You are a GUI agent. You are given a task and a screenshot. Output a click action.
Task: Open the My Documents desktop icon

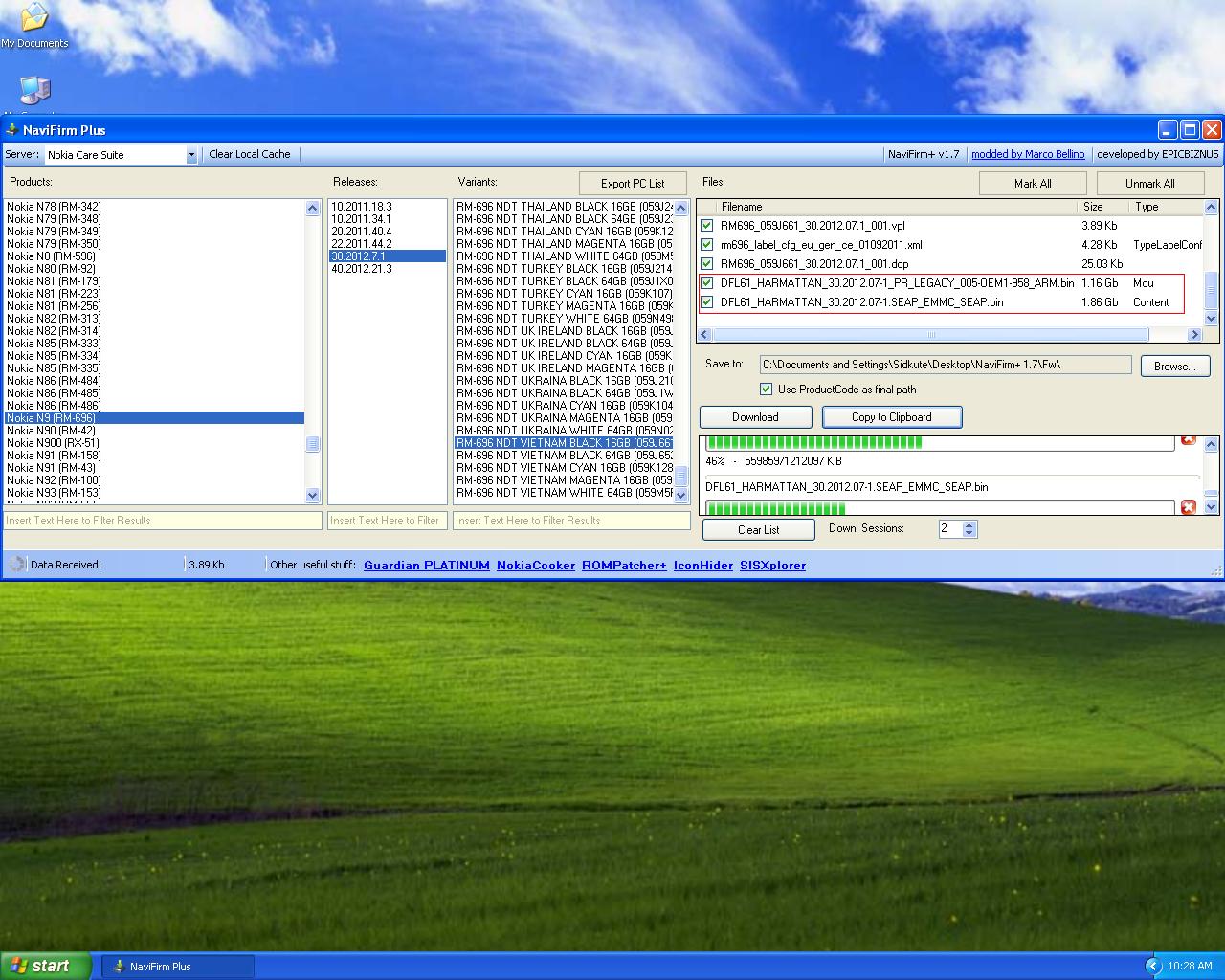pyautogui.click(x=34, y=26)
